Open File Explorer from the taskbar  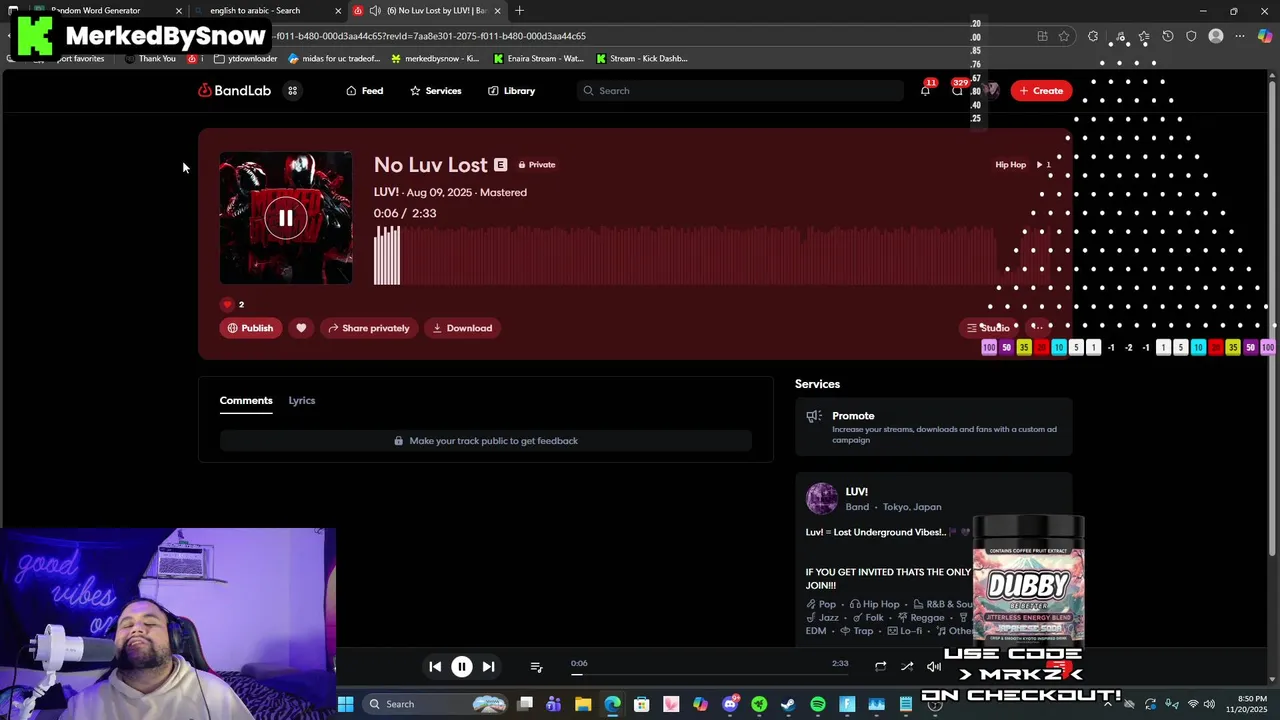pyautogui.click(x=583, y=704)
